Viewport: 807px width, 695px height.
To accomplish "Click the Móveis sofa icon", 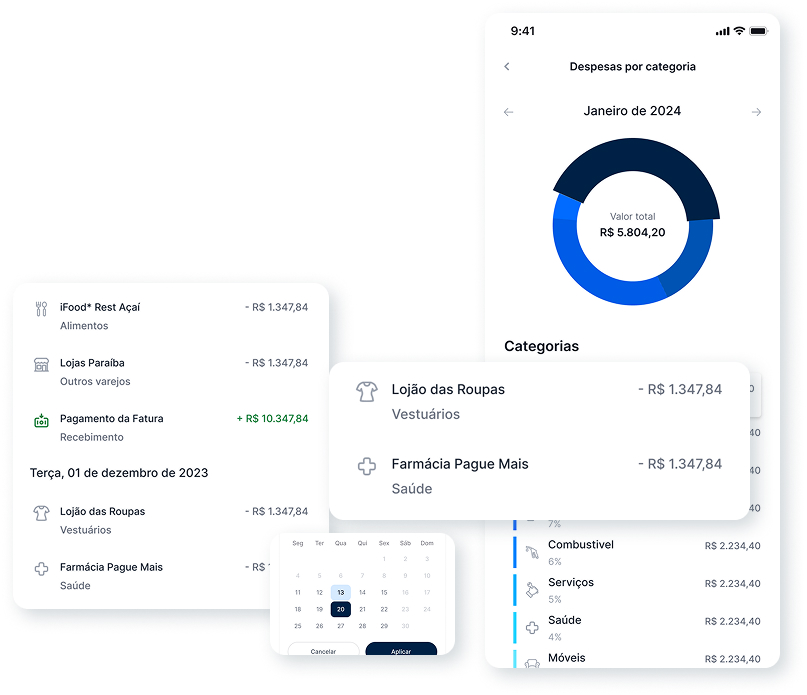I will pos(529,660).
